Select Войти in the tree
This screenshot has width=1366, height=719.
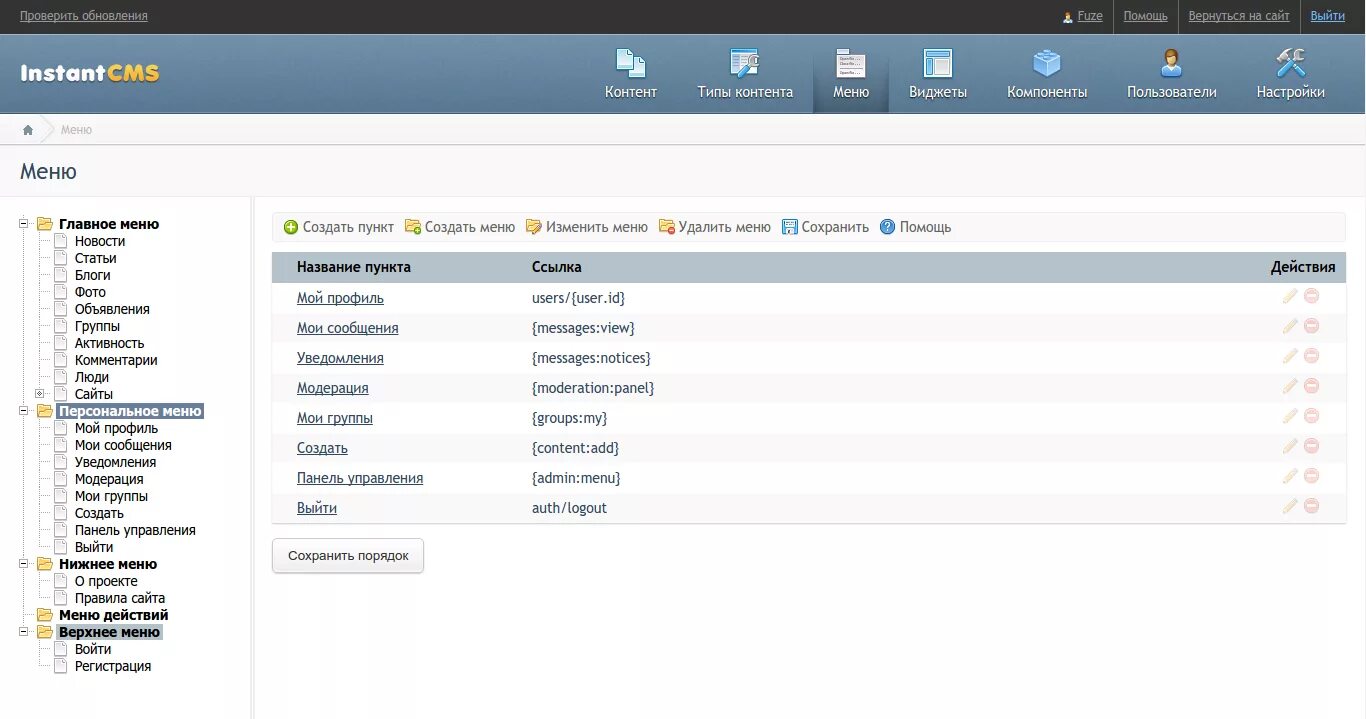click(x=93, y=649)
